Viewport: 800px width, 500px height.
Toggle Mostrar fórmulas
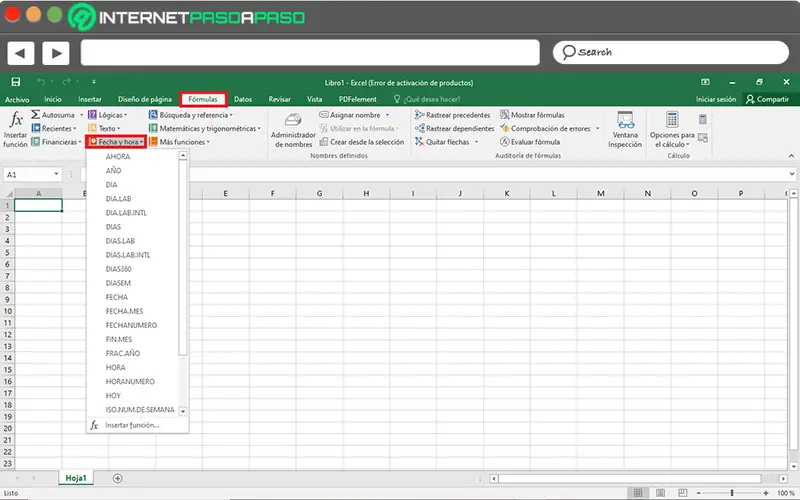(532, 115)
